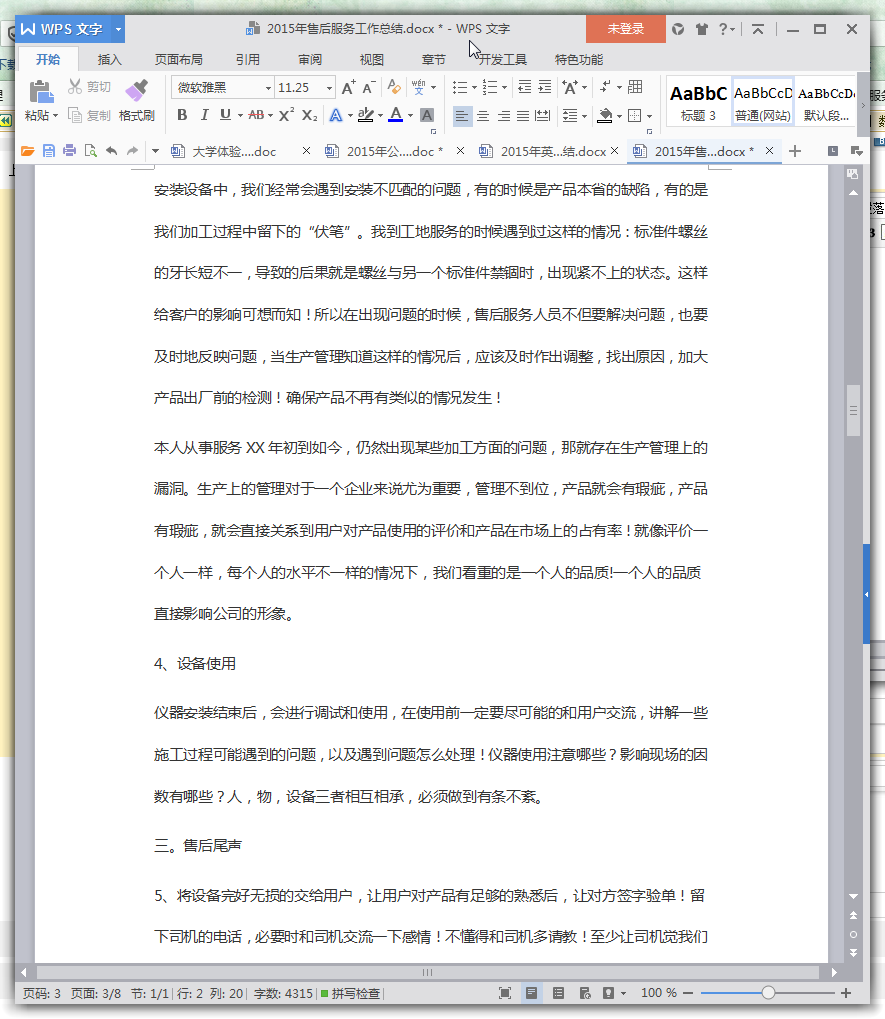Apply subscript formatting

click(309, 115)
